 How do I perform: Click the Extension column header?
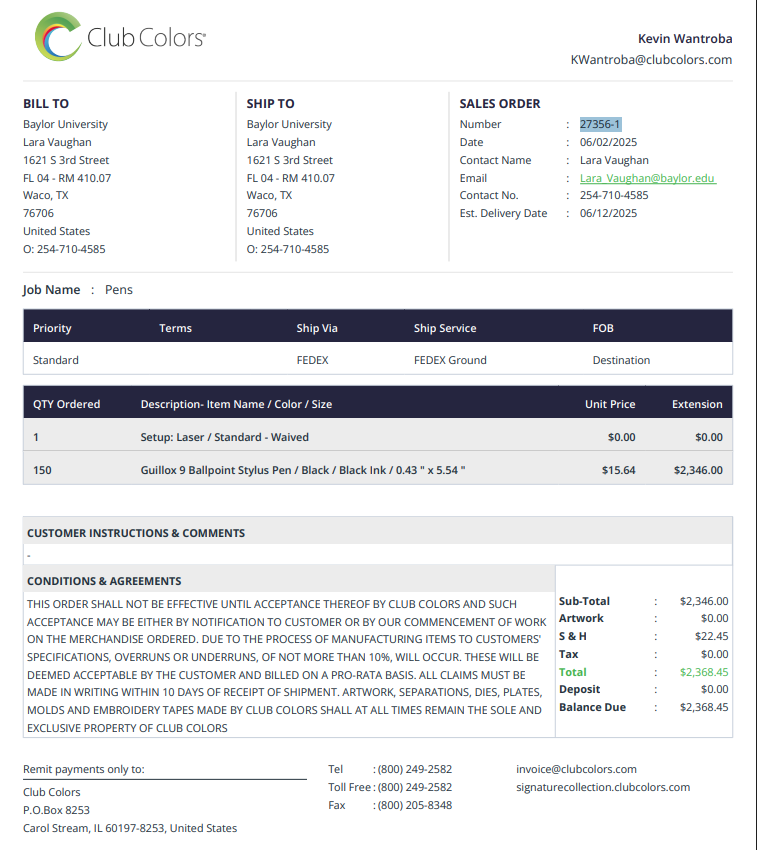[x=697, y=404]
